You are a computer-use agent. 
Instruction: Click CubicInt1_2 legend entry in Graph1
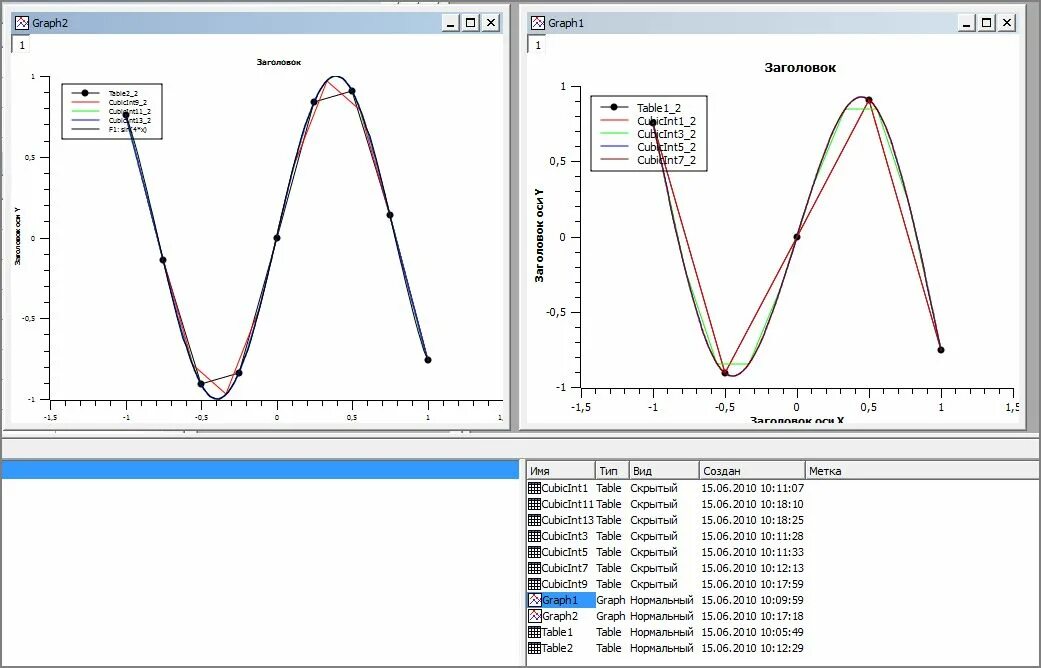pos(667,121)
